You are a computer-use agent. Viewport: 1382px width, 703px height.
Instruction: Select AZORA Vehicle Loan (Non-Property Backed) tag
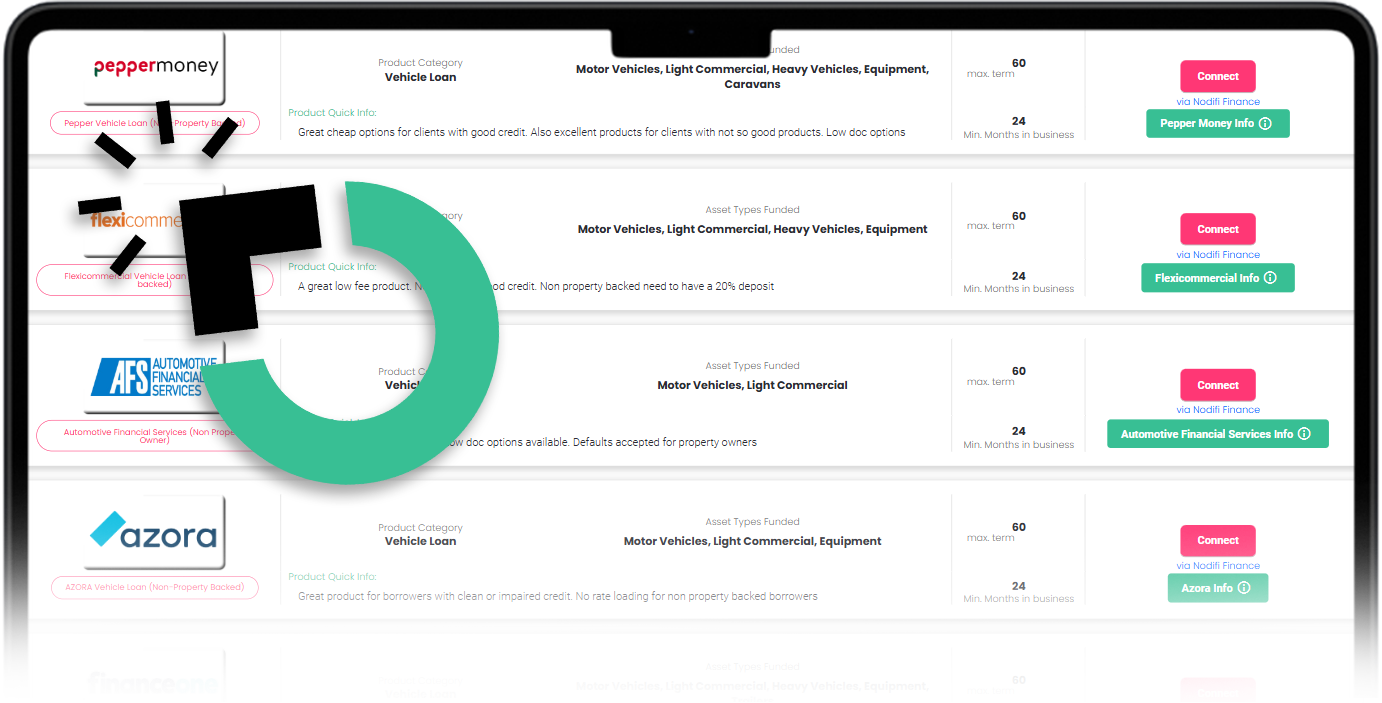154,588
